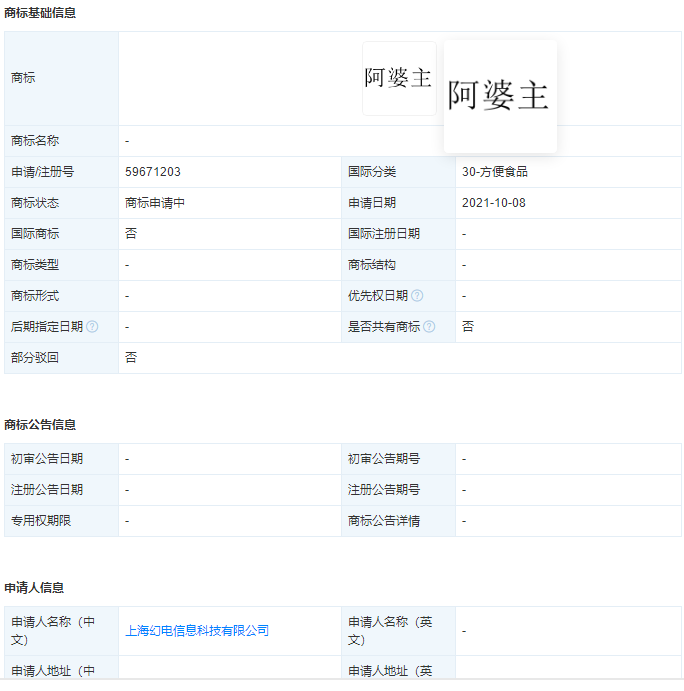Click the 国际商标 label

(x=35, y=234)
